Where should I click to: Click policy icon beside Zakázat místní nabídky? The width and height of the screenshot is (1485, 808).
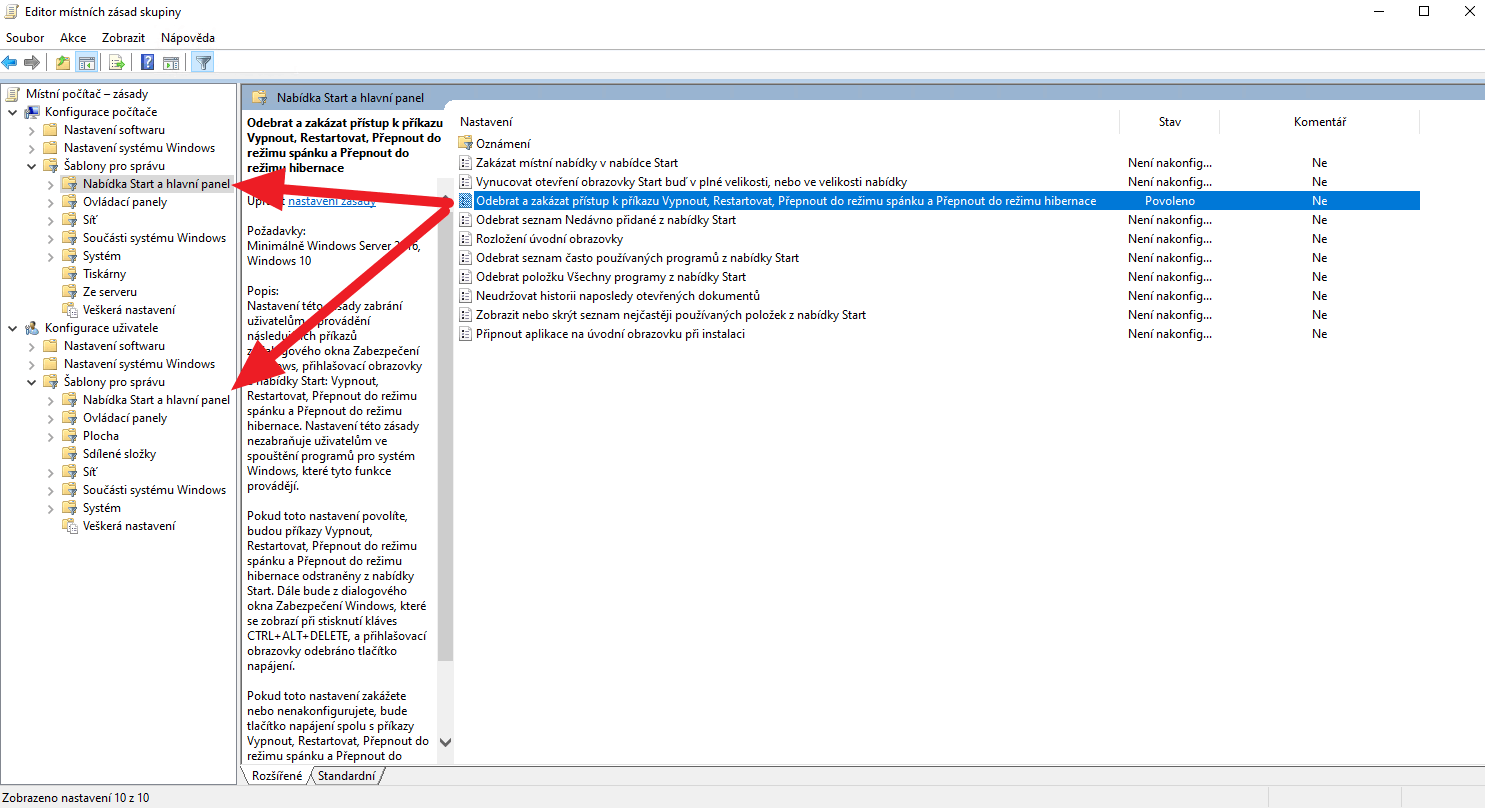pyautogui.click(x=465, y=163)
